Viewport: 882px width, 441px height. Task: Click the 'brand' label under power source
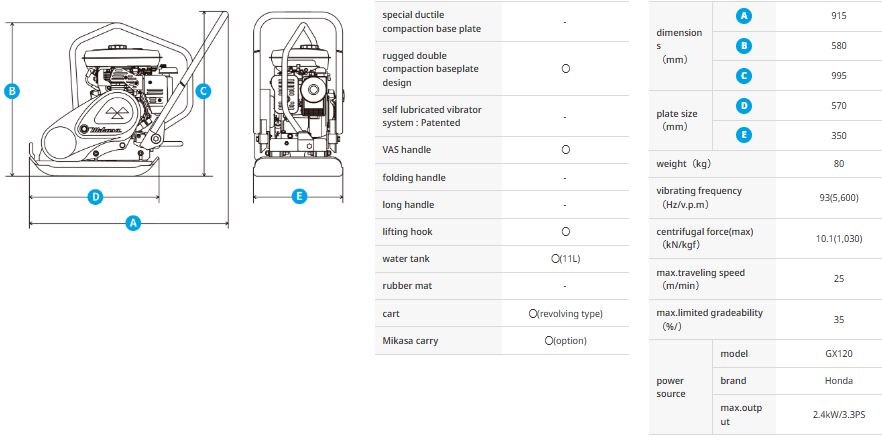tap(734, 381)
